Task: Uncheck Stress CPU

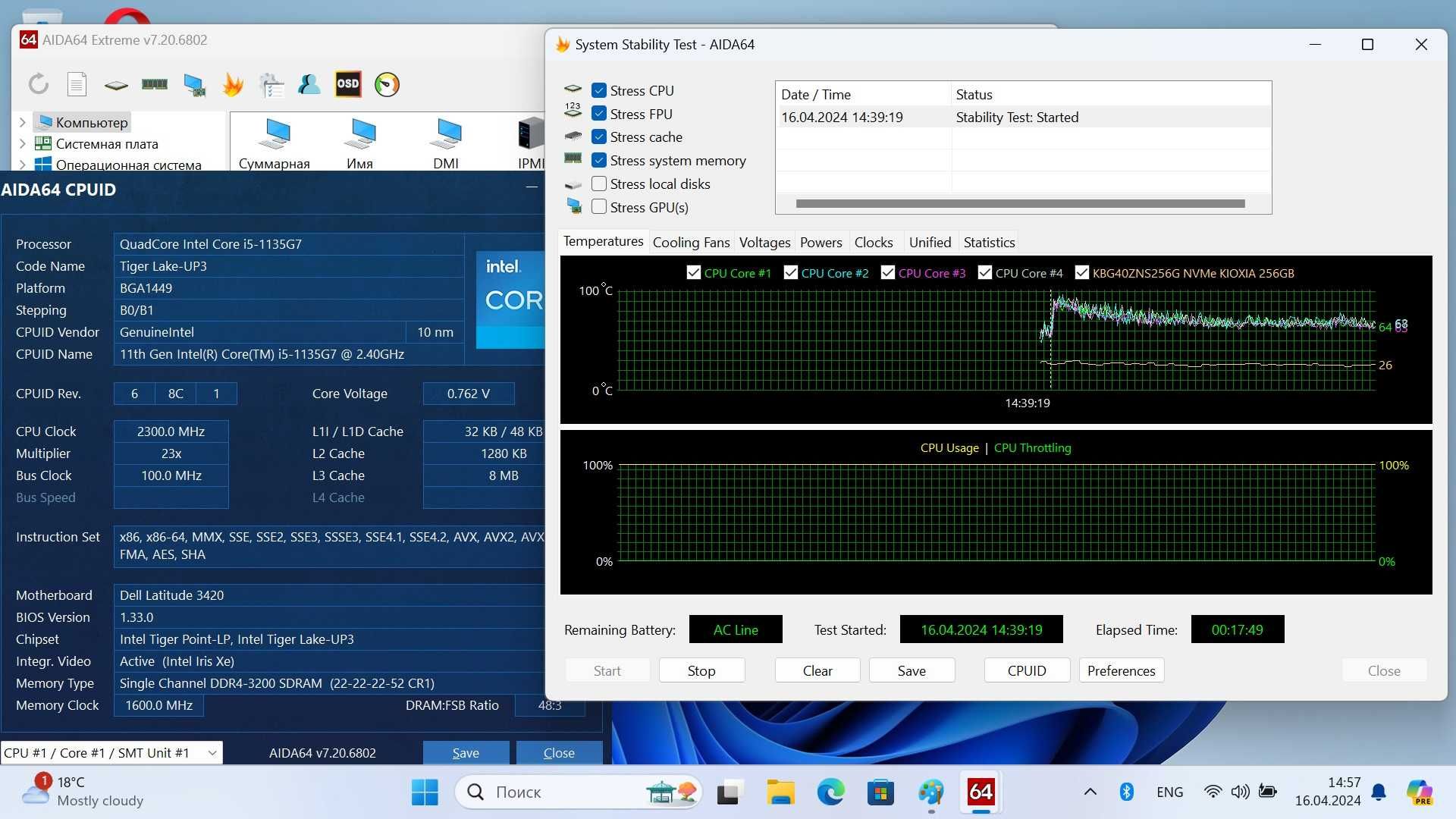Action: (599, 90)
